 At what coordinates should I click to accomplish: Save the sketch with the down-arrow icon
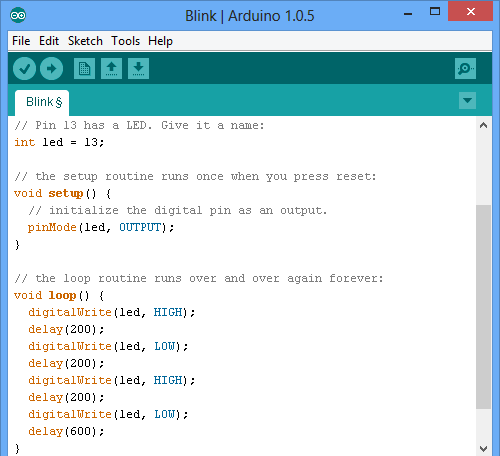[x=138, y=69]
